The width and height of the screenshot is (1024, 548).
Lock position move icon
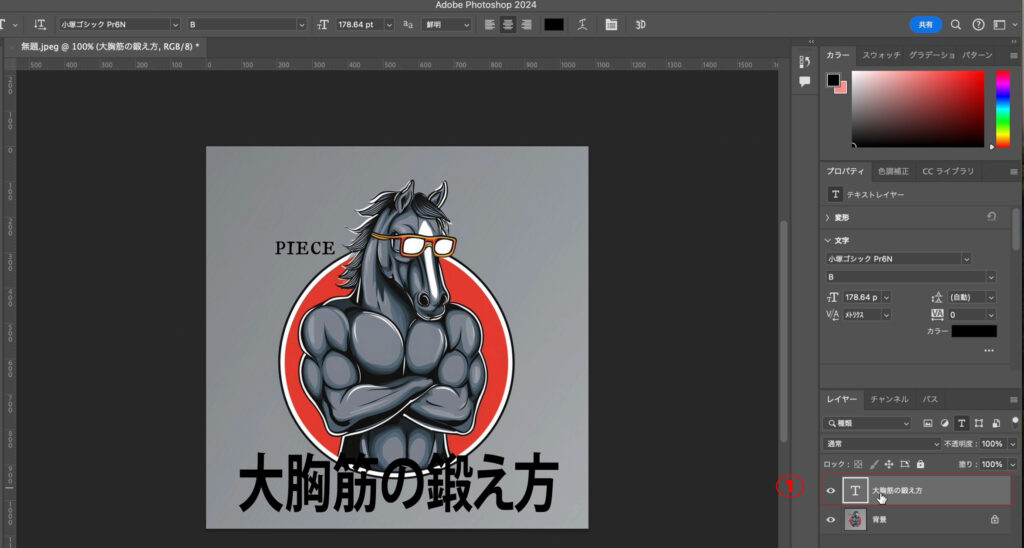coord(889,464)
